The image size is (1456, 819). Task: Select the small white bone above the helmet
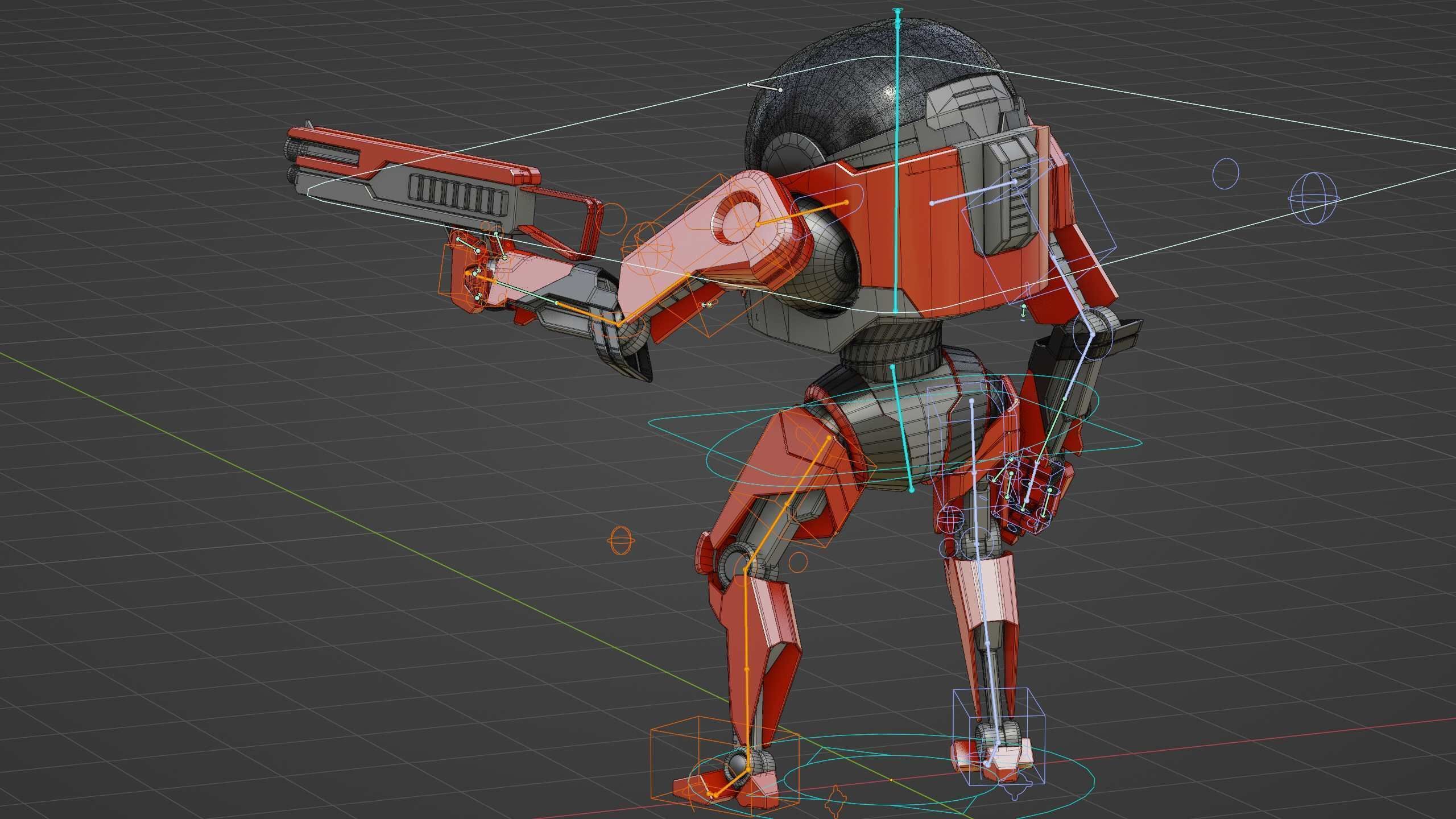[764, 87]
